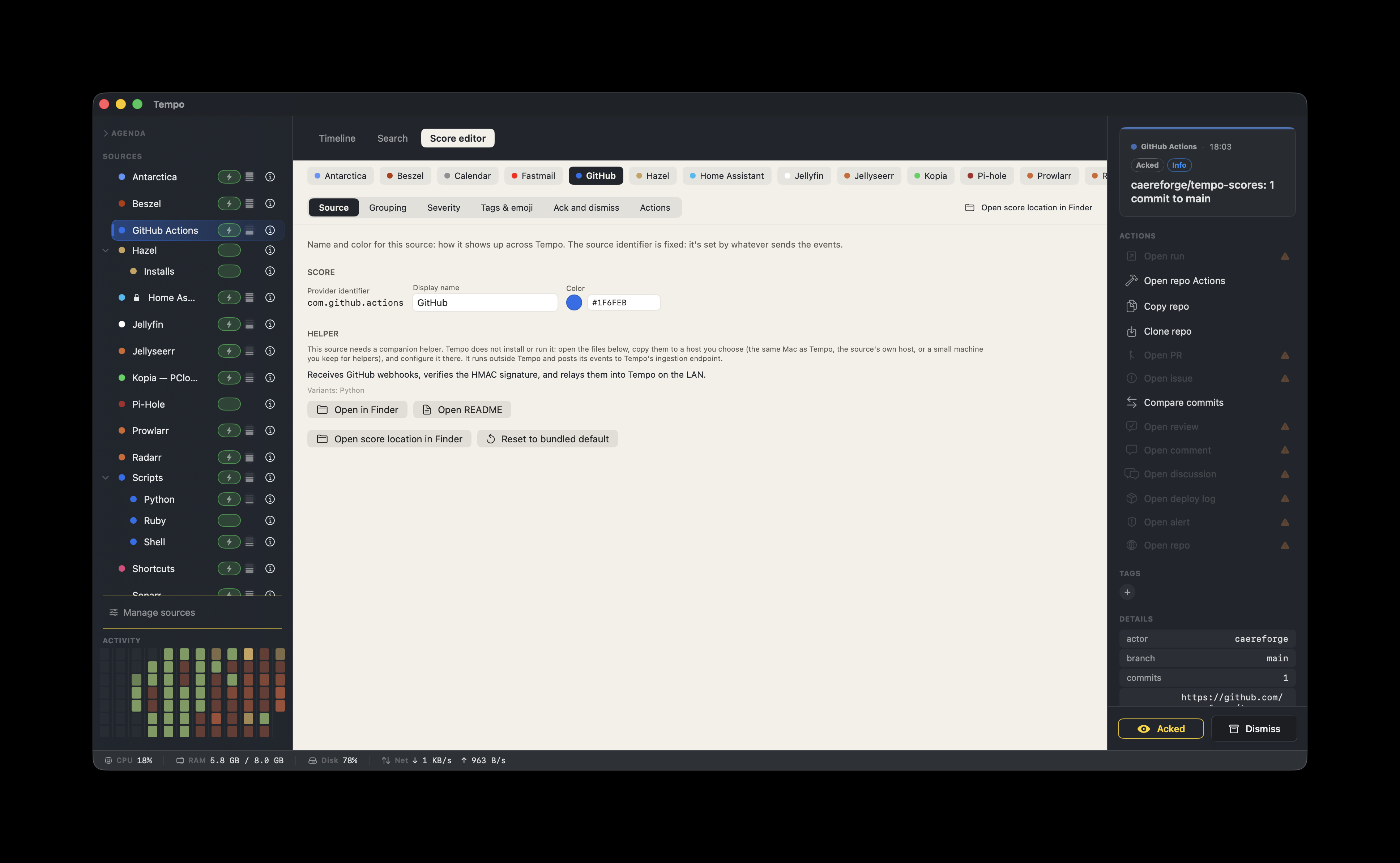Screen dimensions: 1400x863
Task: Click the #1F6FEB color hex field
Action: click(x=623, y=302)
